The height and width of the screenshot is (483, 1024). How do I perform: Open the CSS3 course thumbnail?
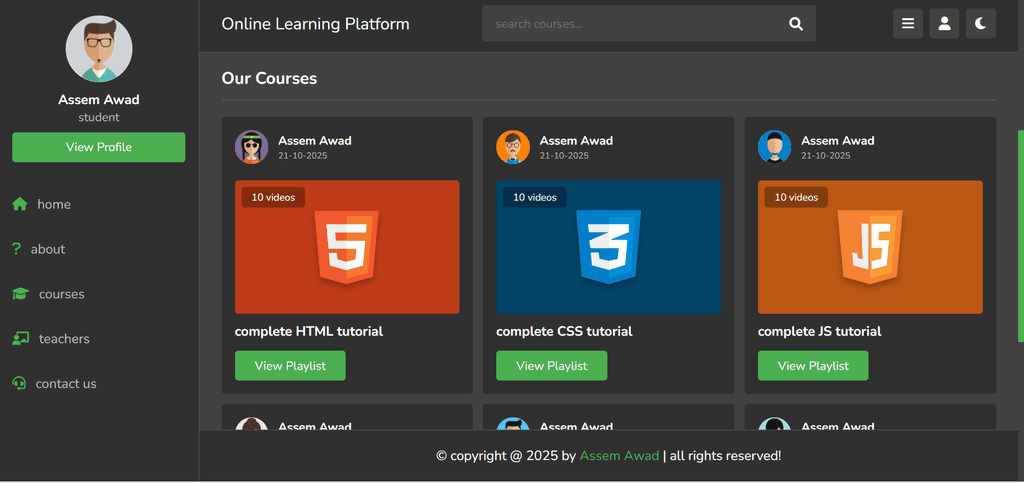608,247
